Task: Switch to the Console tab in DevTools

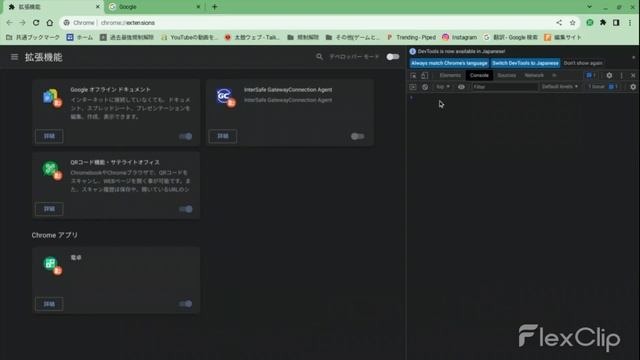Action: 479,76
